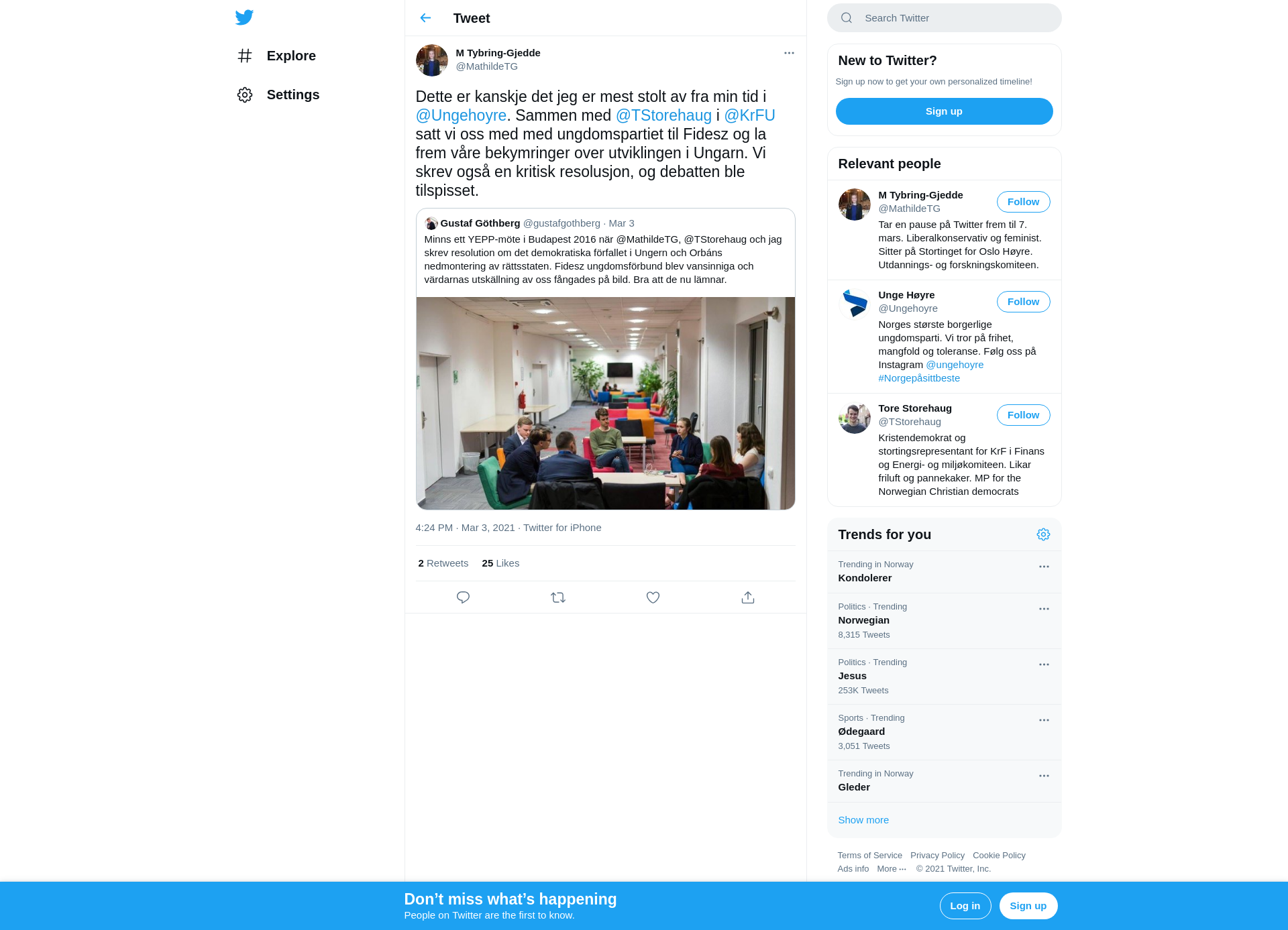Open the quoted tweet meeting photo

605,403
